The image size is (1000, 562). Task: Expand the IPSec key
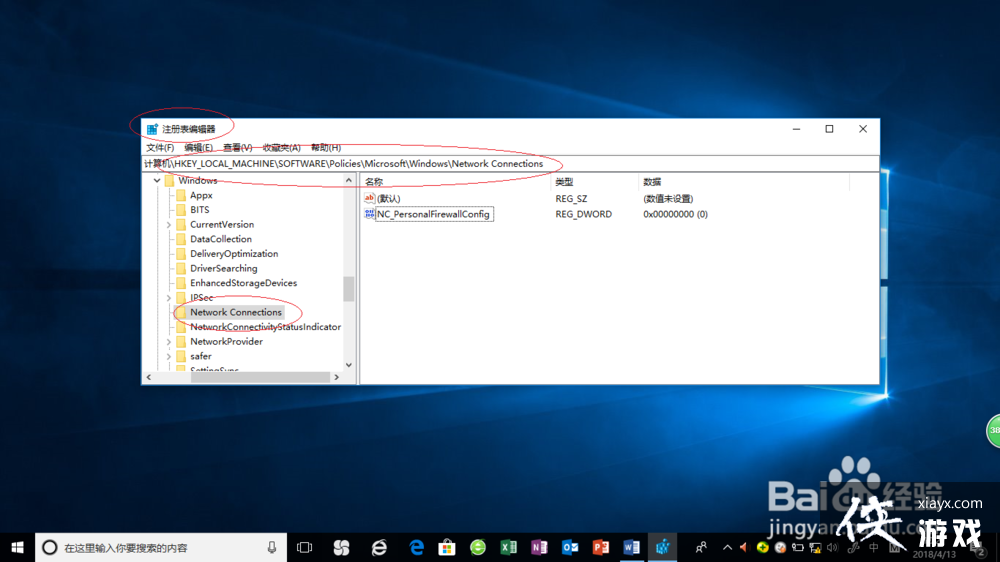pyautogui.click(x=169, y=298)
